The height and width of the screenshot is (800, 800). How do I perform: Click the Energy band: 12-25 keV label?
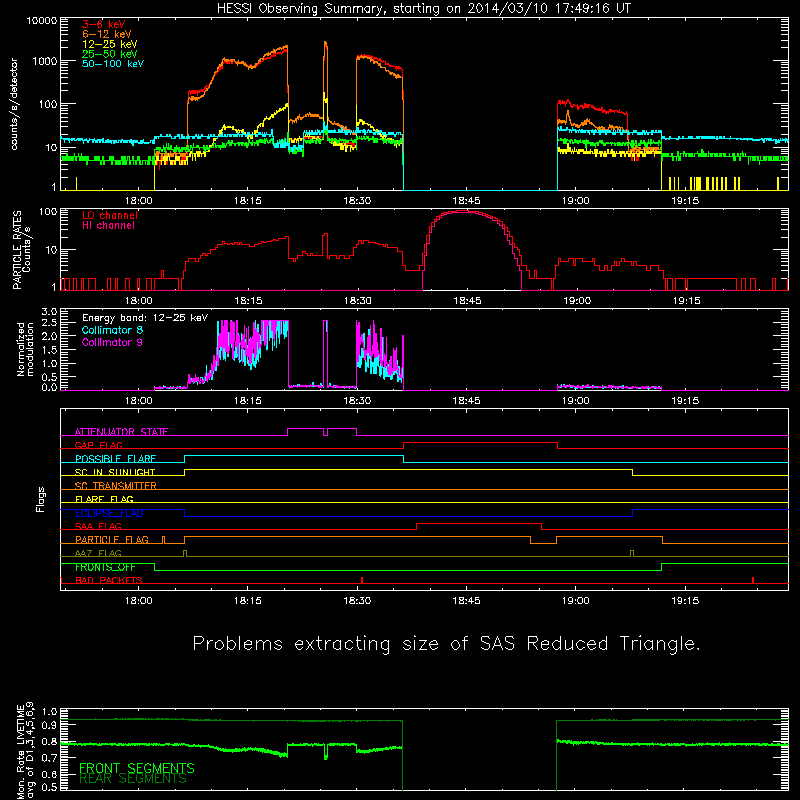coord(145,318)
